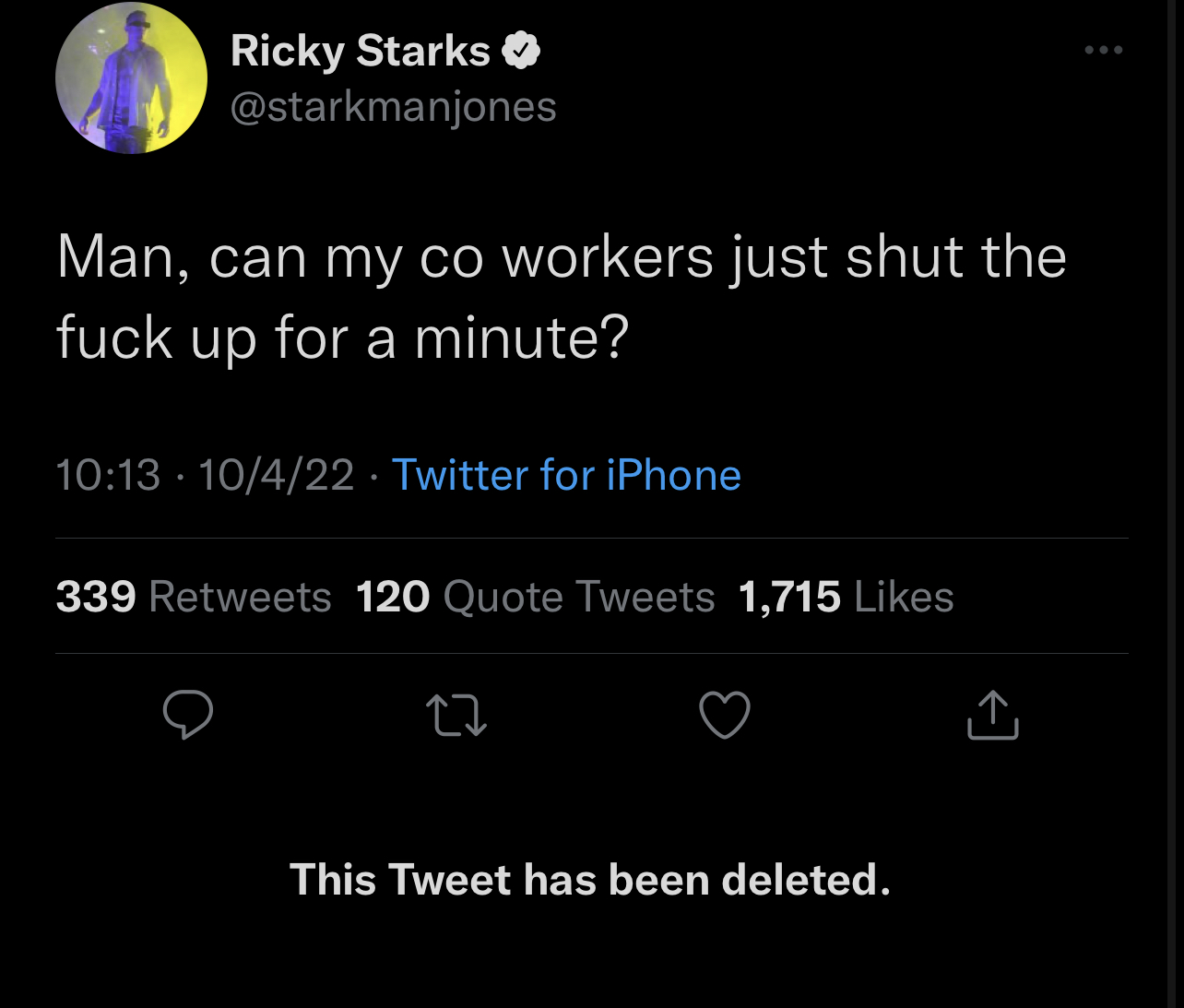Tap the share upload icon
This screenshot has height=1008, width=1184.
pos(993,715)
